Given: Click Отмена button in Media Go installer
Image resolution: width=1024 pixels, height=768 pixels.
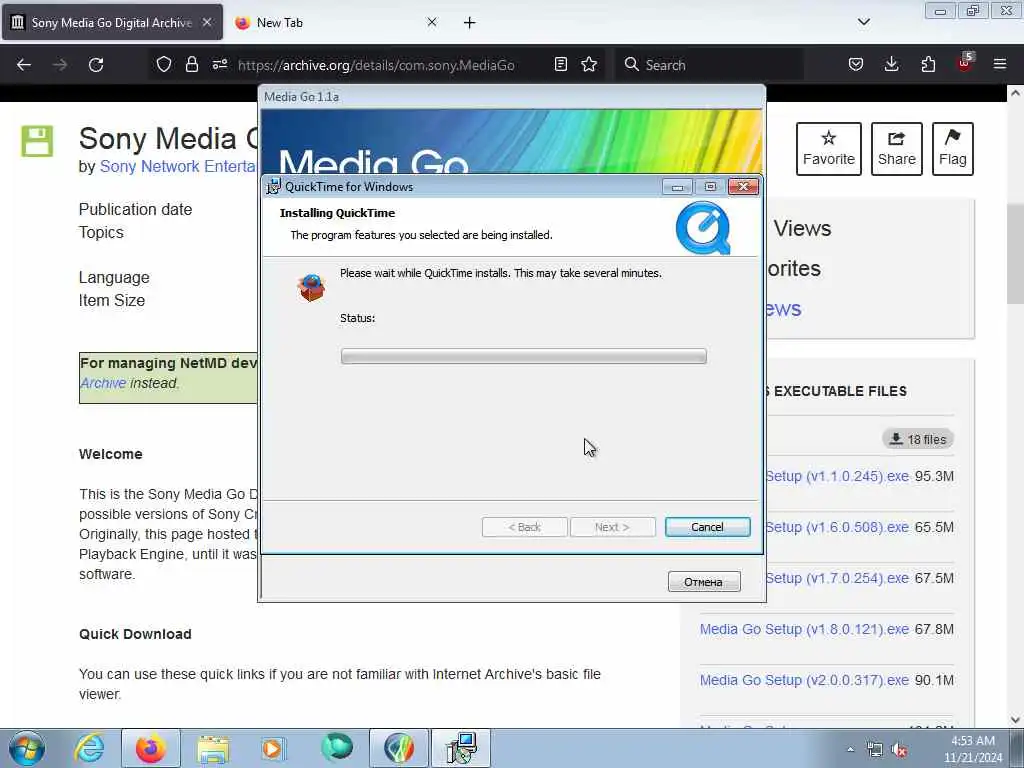Looking at the screenshot, I should [703, 581].
